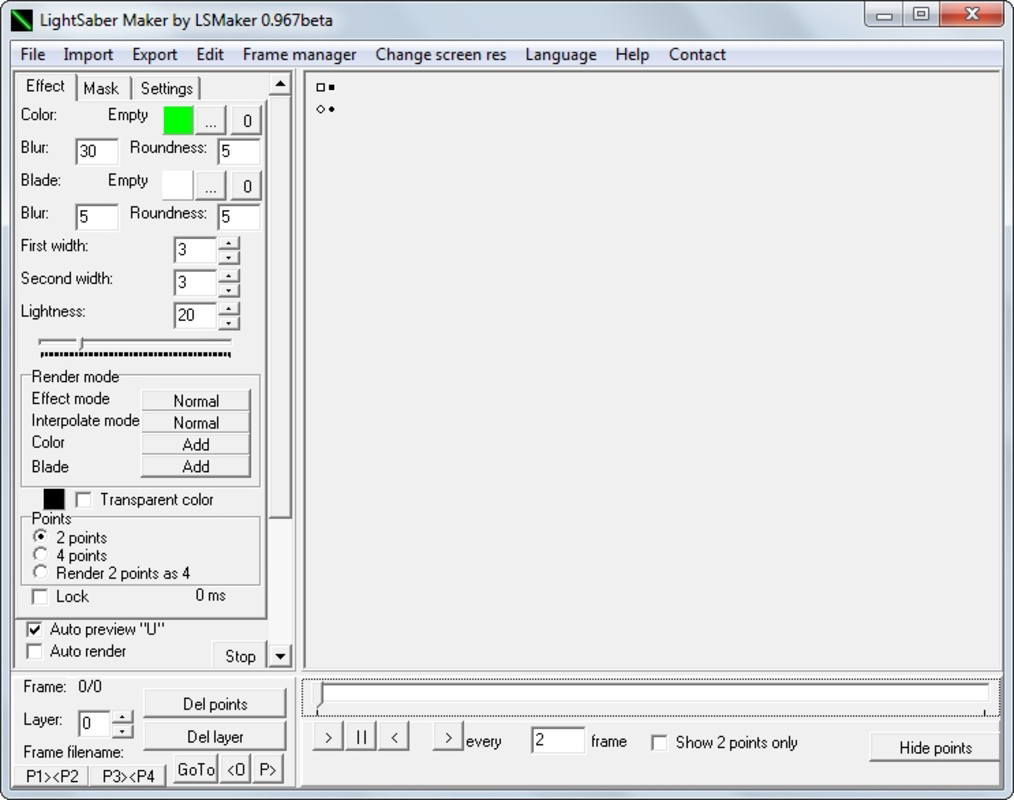Change Color render mode Add button
1014x800 pixels.
coord(196,444)
